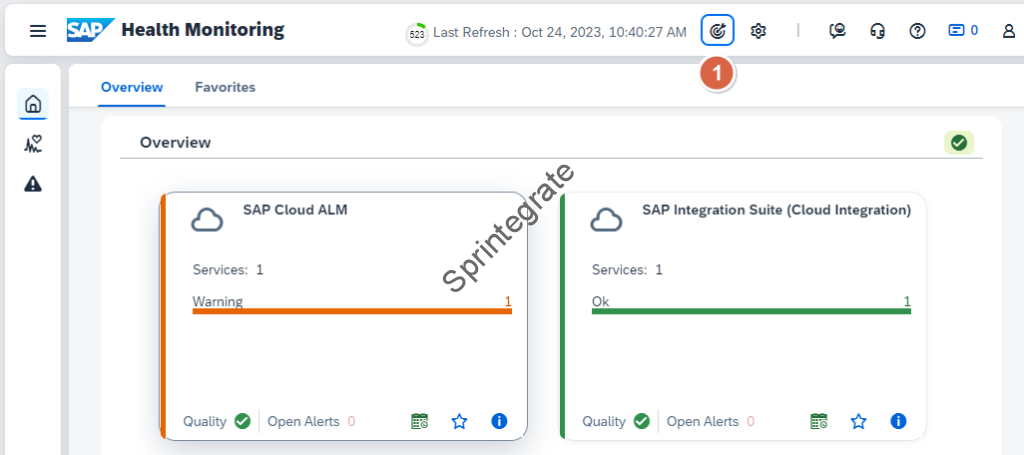Open the help question mark icon
Screen dimensions: 1024x455
click(917, 31)
